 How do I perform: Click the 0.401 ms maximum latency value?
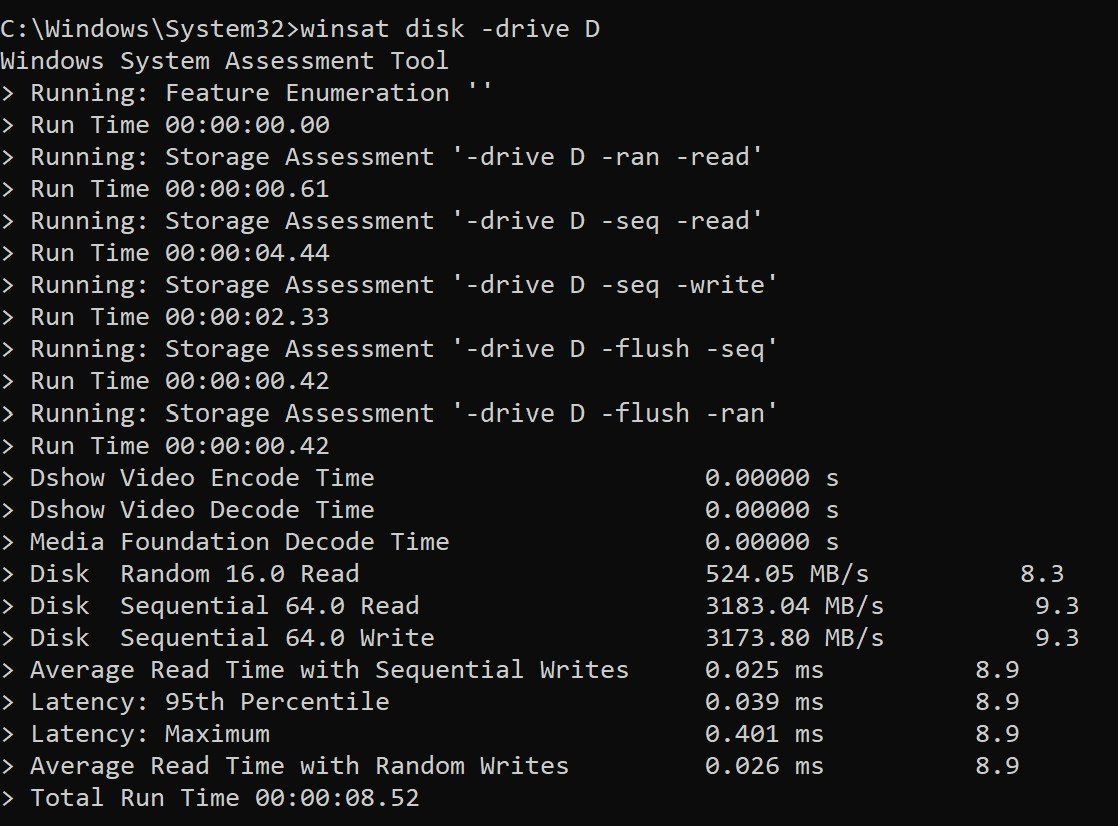(764, 734)
